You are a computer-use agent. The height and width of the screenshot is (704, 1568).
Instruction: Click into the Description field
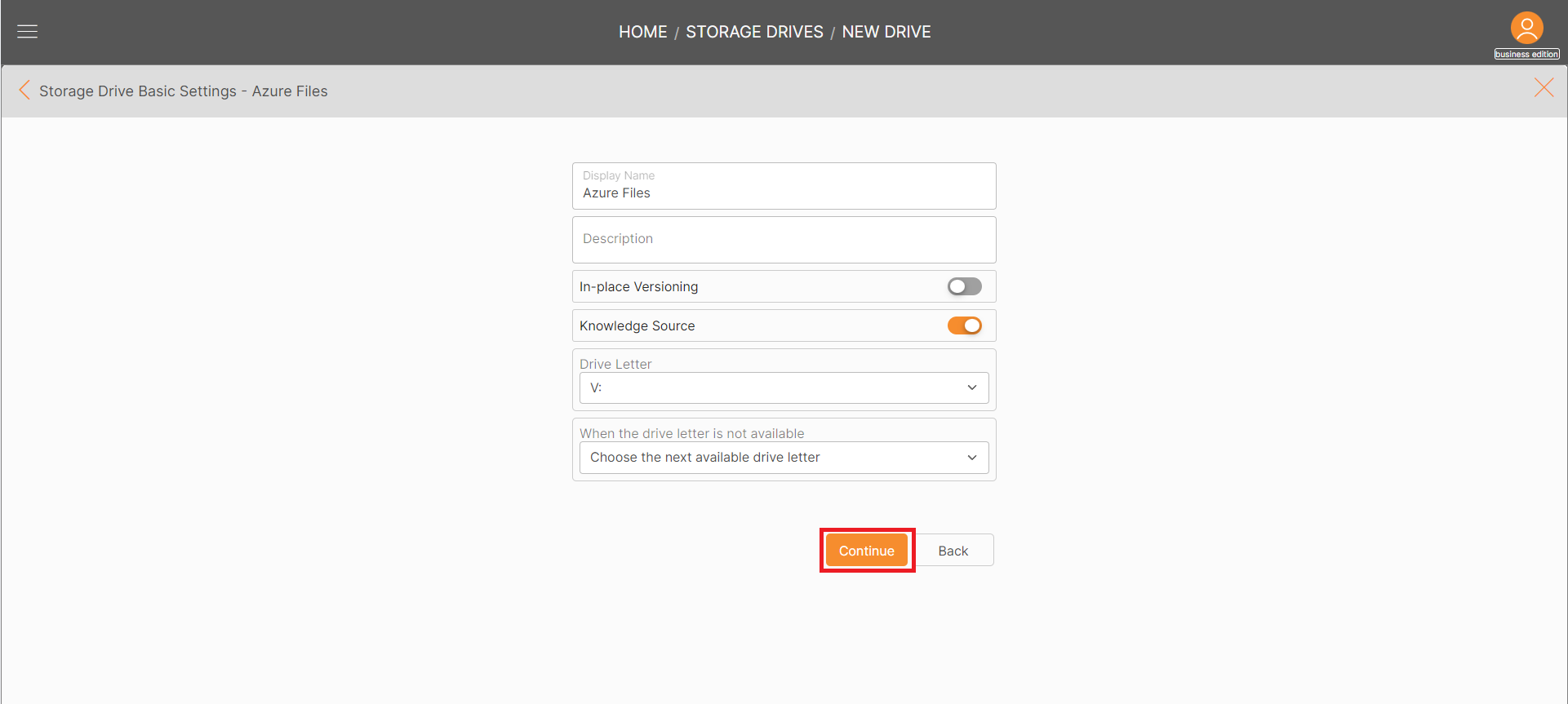click(x=784, y=240)
